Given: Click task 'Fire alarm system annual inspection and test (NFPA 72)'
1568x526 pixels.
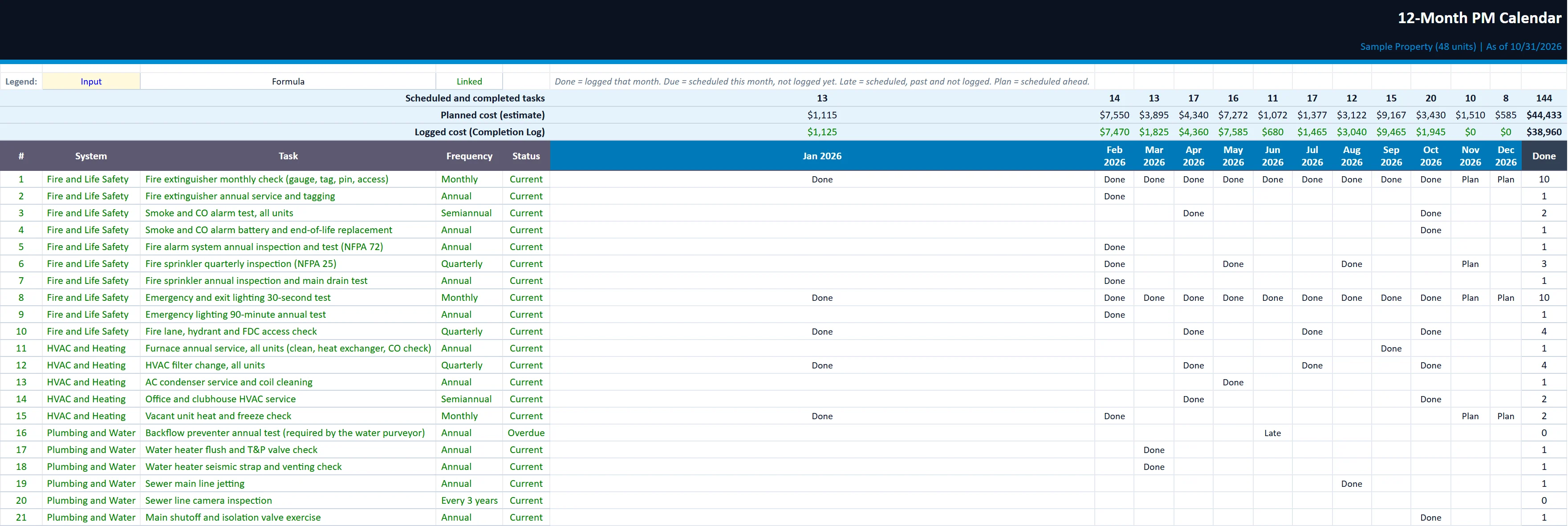Looking at the screenshot, I should 264,247.
